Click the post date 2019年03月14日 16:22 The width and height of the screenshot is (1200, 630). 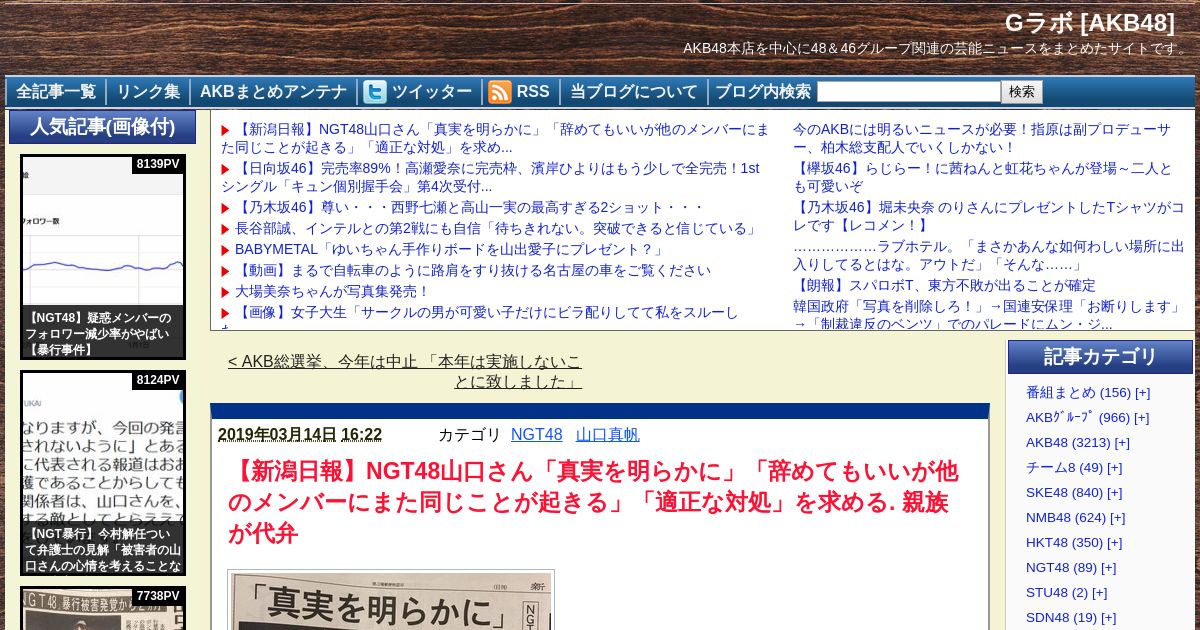(300, 435)
